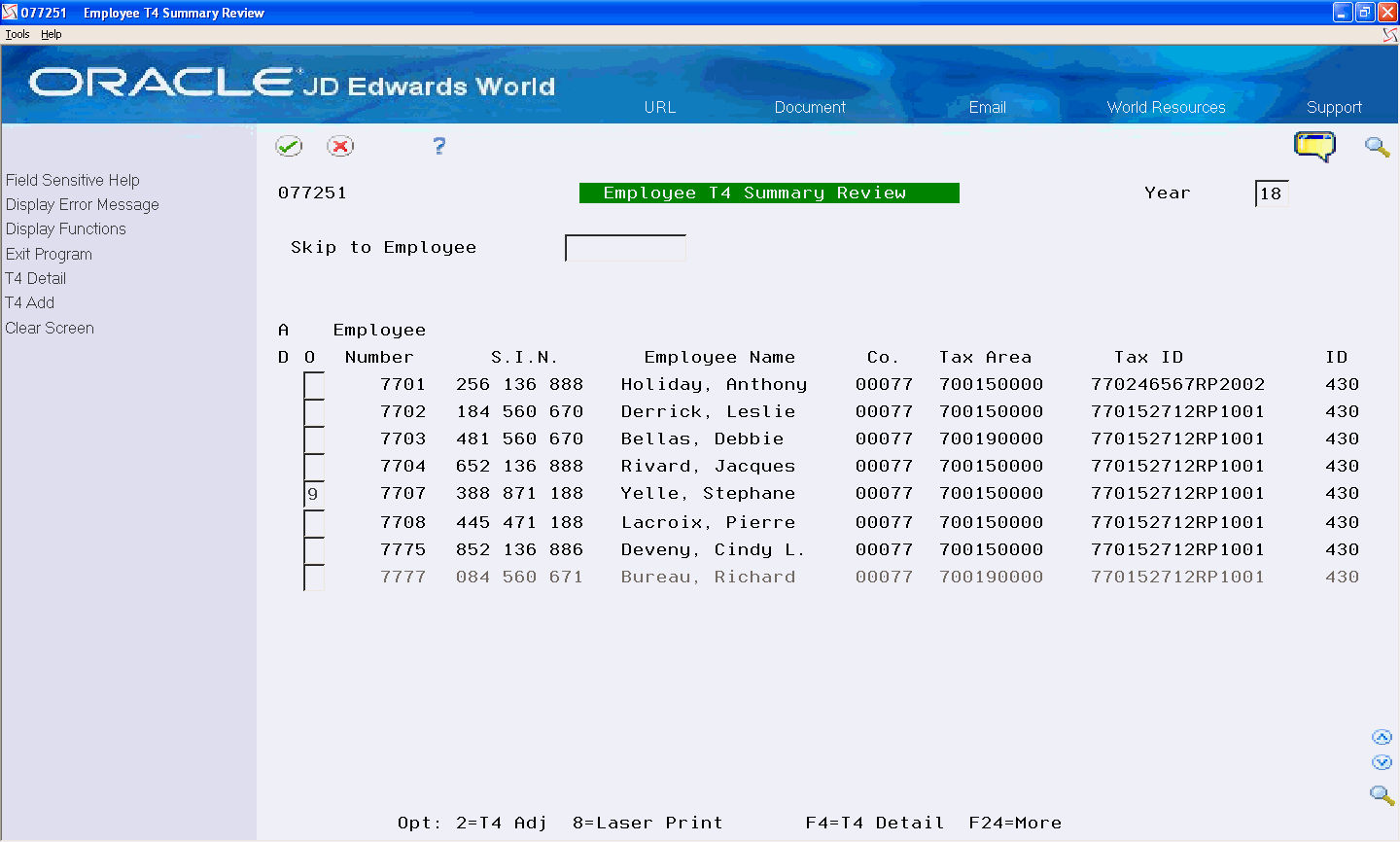This screenshot has height=842, width=1400.
Task: Open the World Resources link
Action: click(x=1167, y=107)
